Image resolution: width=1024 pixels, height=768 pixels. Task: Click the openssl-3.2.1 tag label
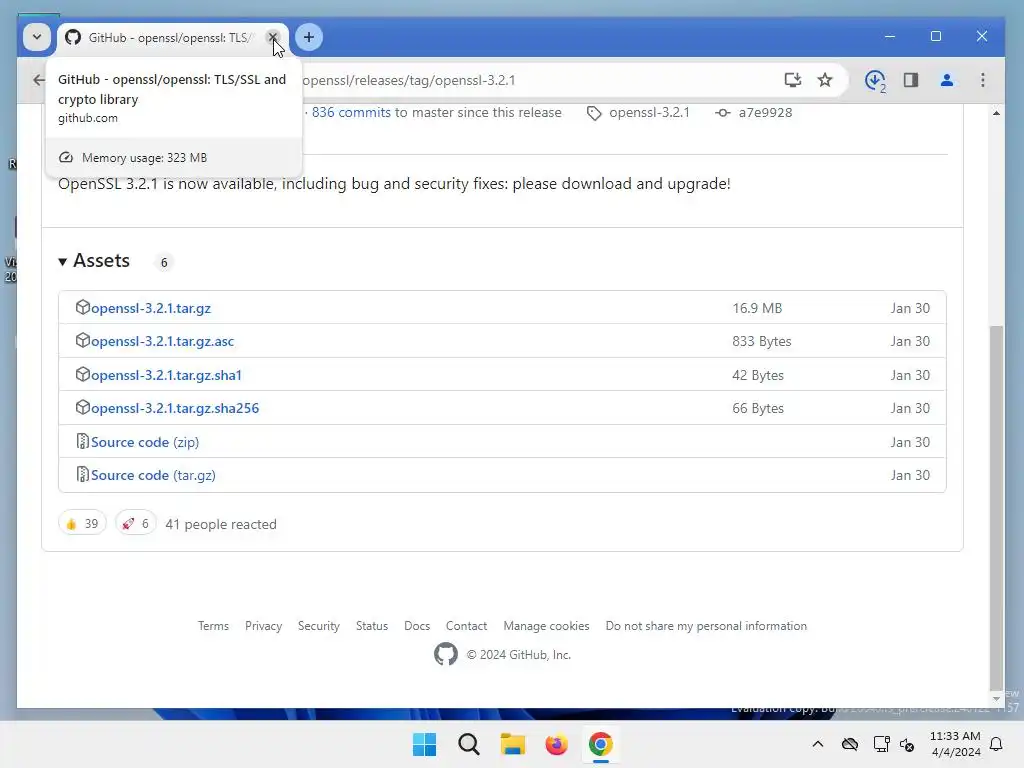(649, 112)
